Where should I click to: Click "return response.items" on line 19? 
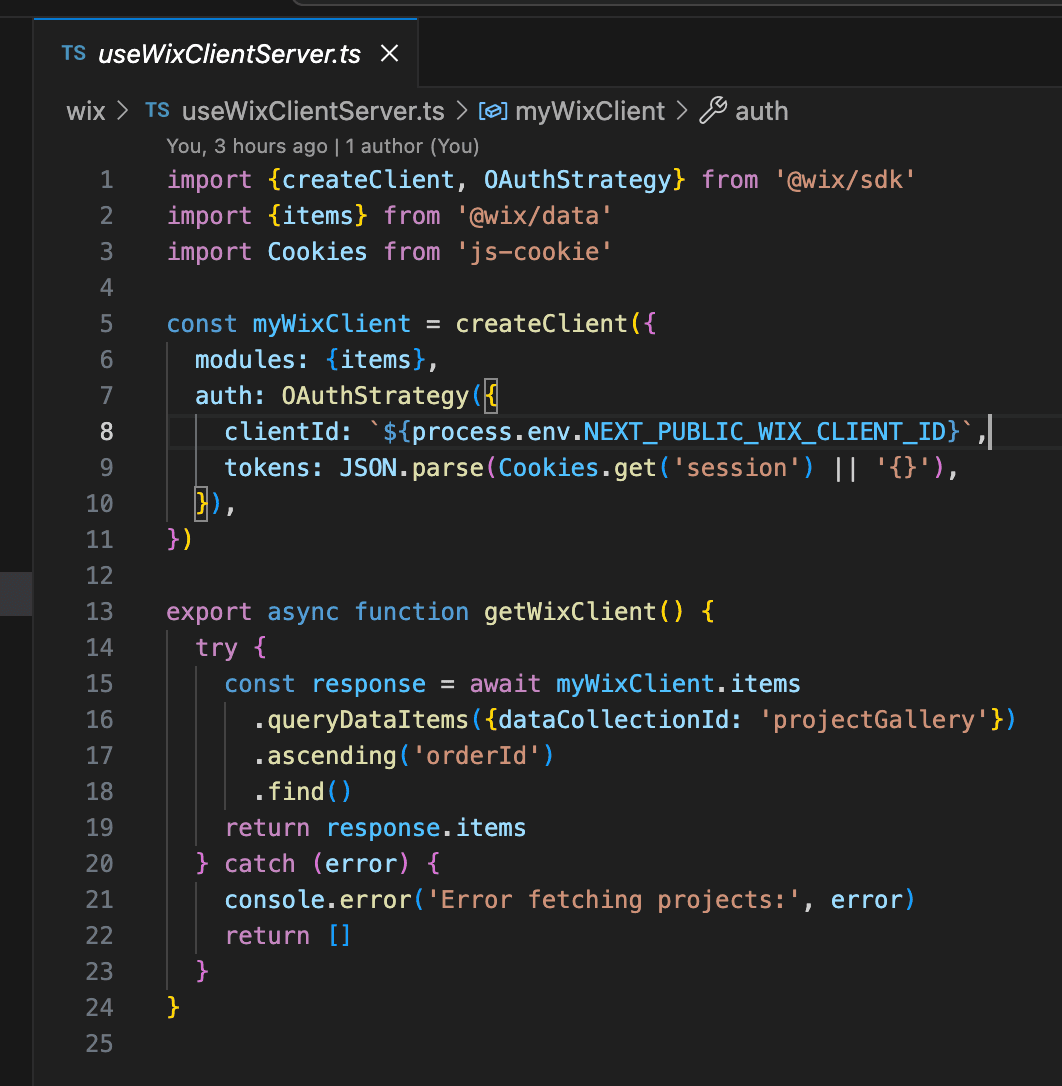pos(375,828)
